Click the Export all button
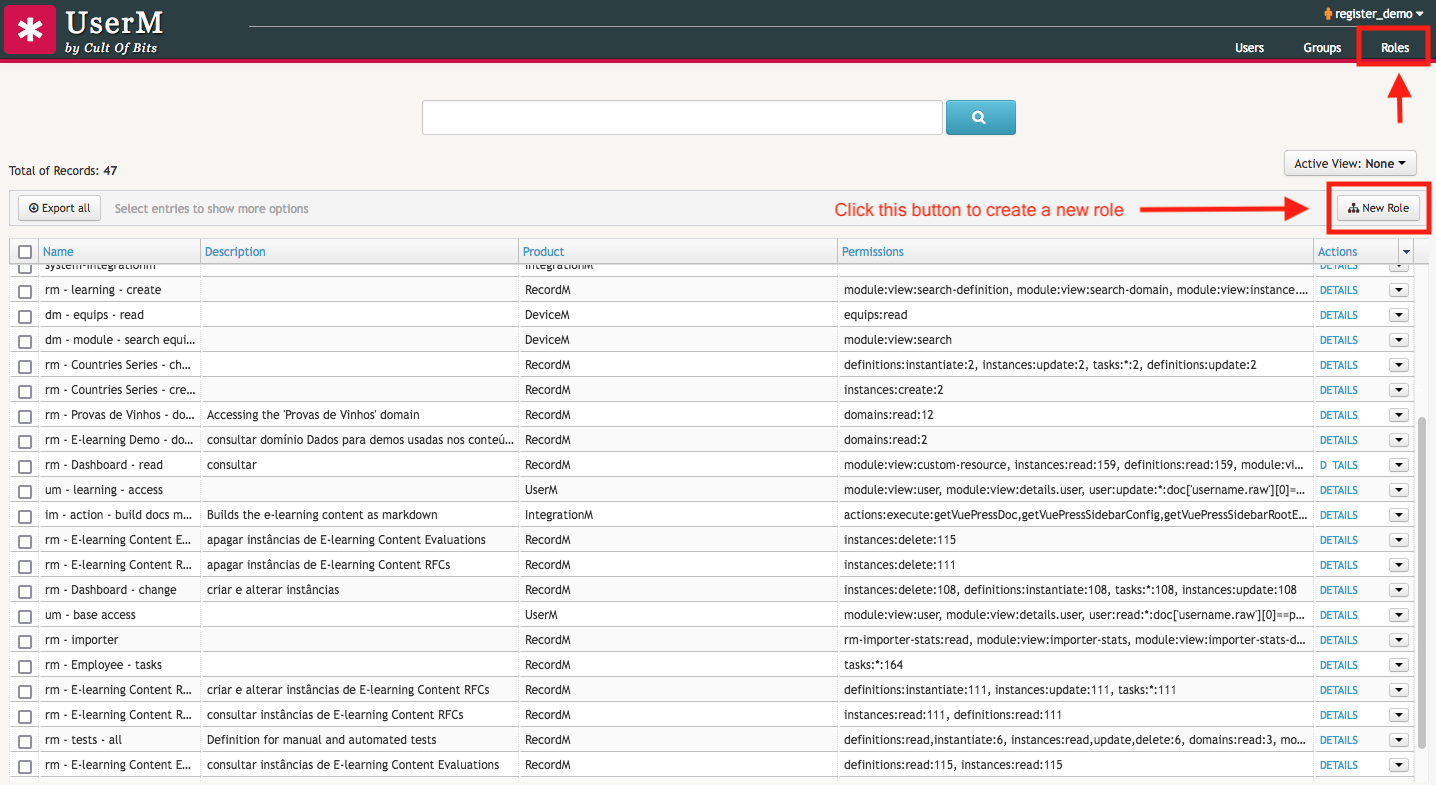The image size is (1436, 785). click(60, 208)
